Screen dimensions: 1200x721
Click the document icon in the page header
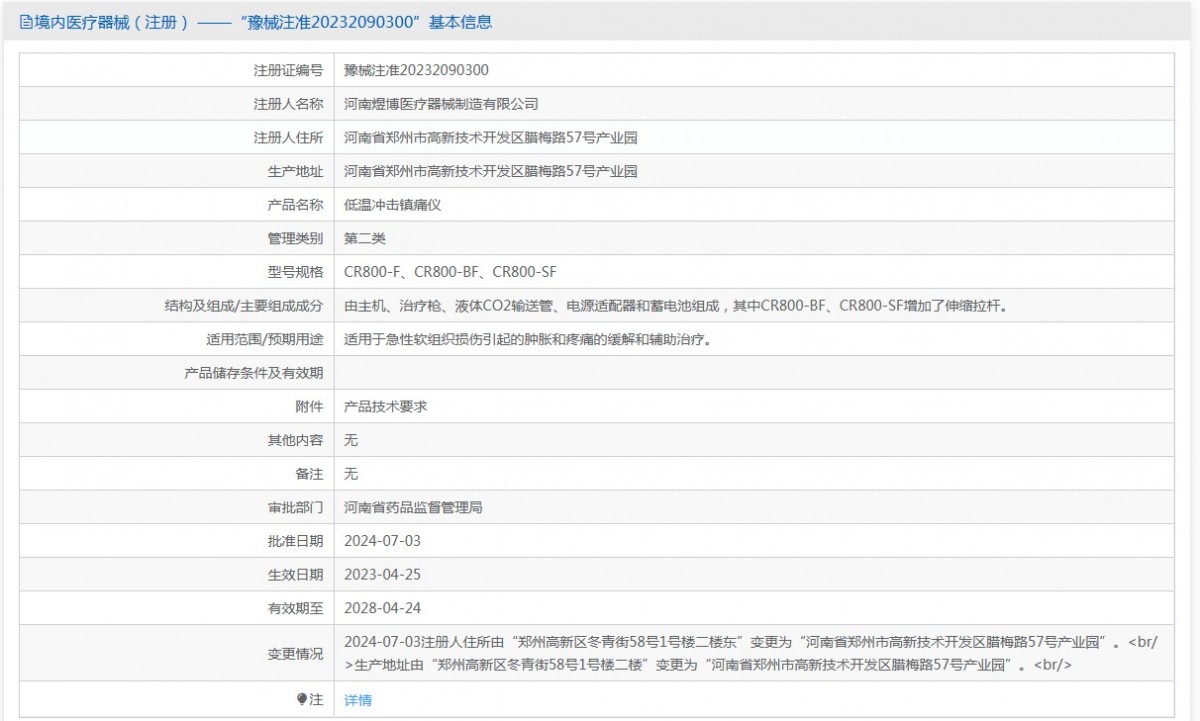tap(26, 22)
